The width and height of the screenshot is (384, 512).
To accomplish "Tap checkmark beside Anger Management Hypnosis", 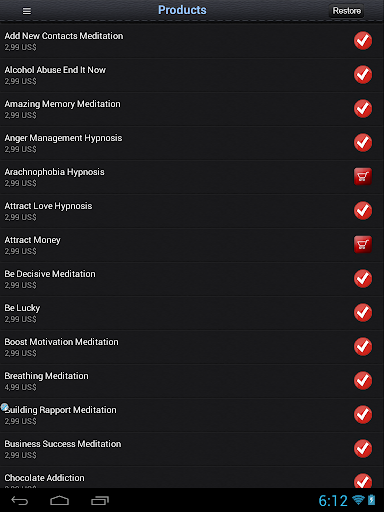I will click(363, 142).
